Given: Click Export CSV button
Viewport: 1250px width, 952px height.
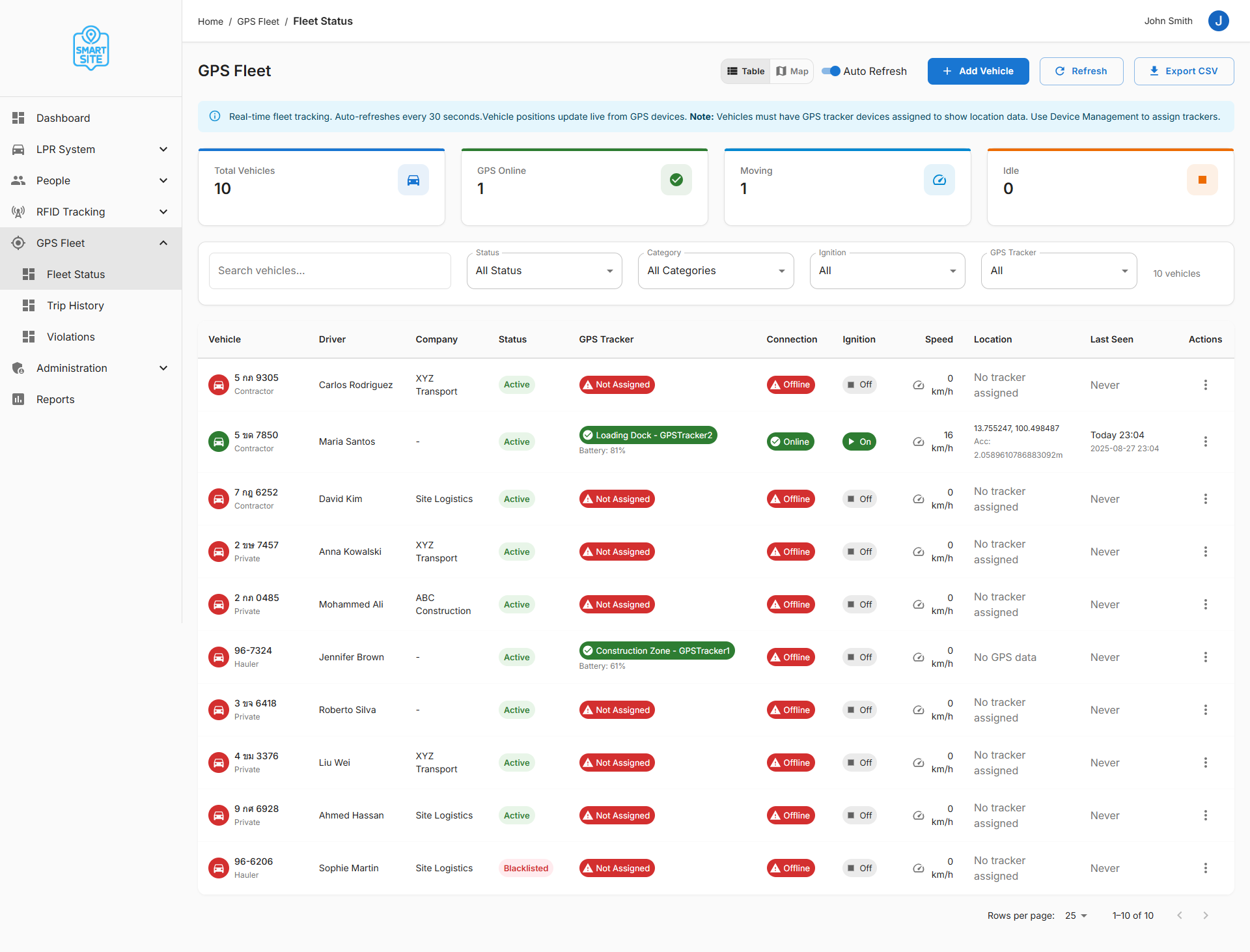Looking at the screenshot, I should (x=1183, y=71).
